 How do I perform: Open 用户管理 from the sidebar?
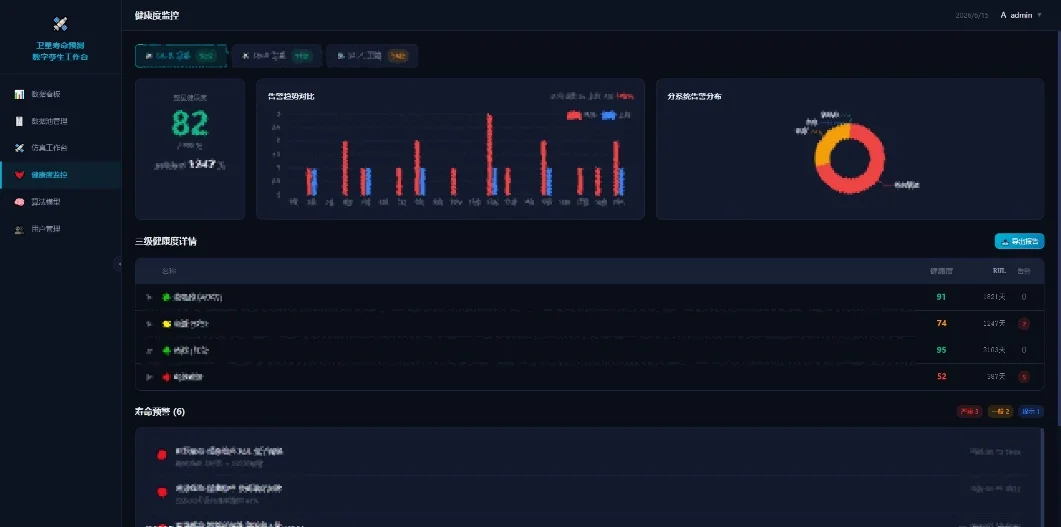[61, 229]
